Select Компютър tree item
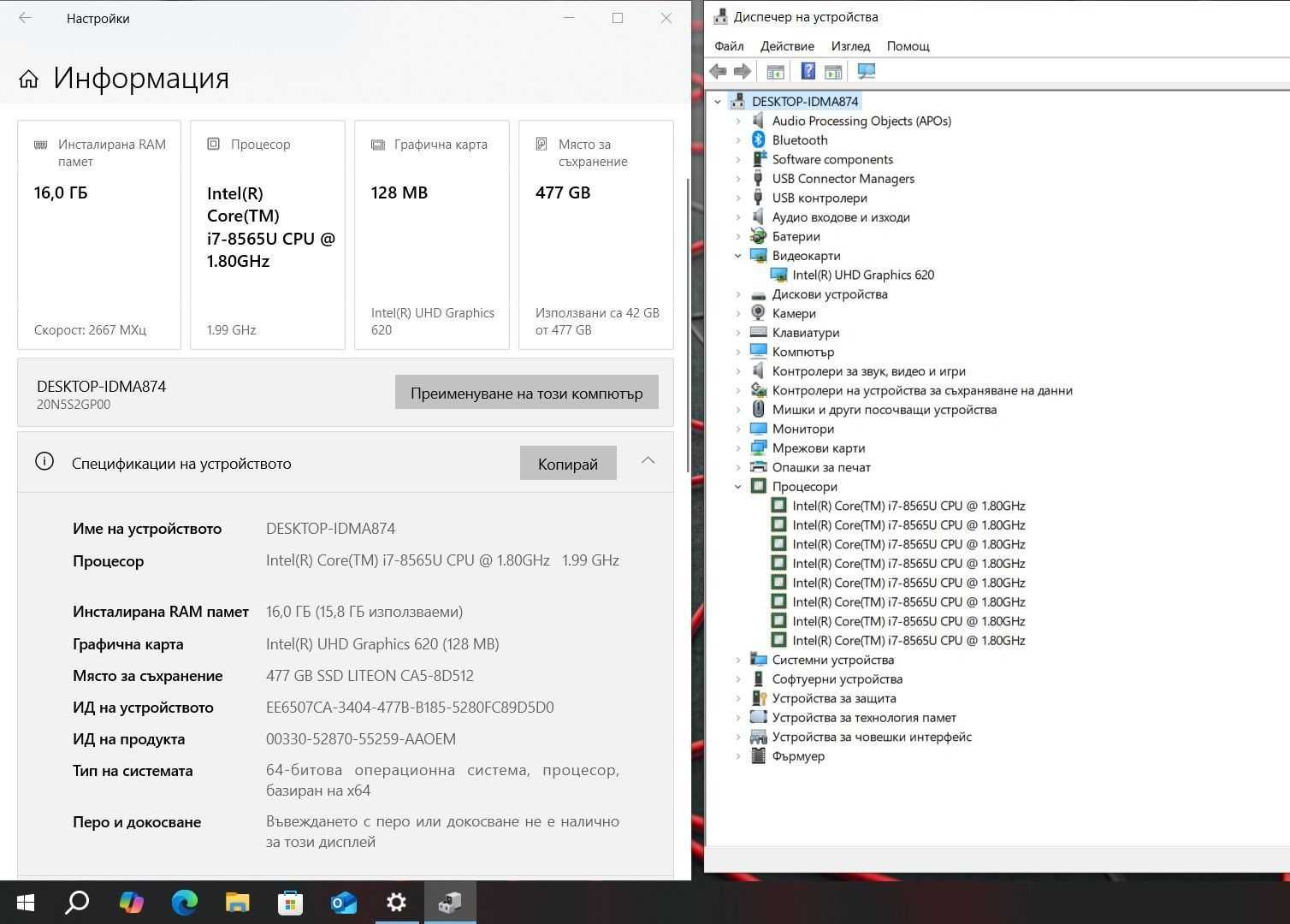The image size is (1290, 924). 802,352
